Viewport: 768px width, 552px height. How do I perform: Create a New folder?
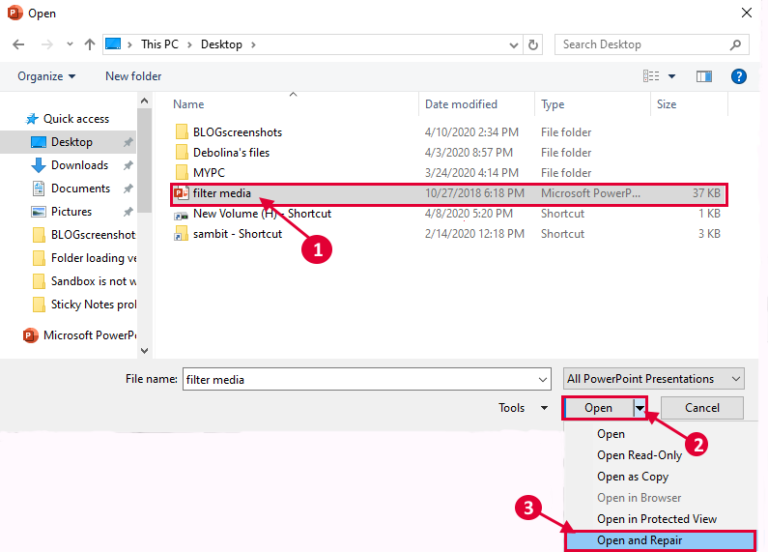click(133, 76)
